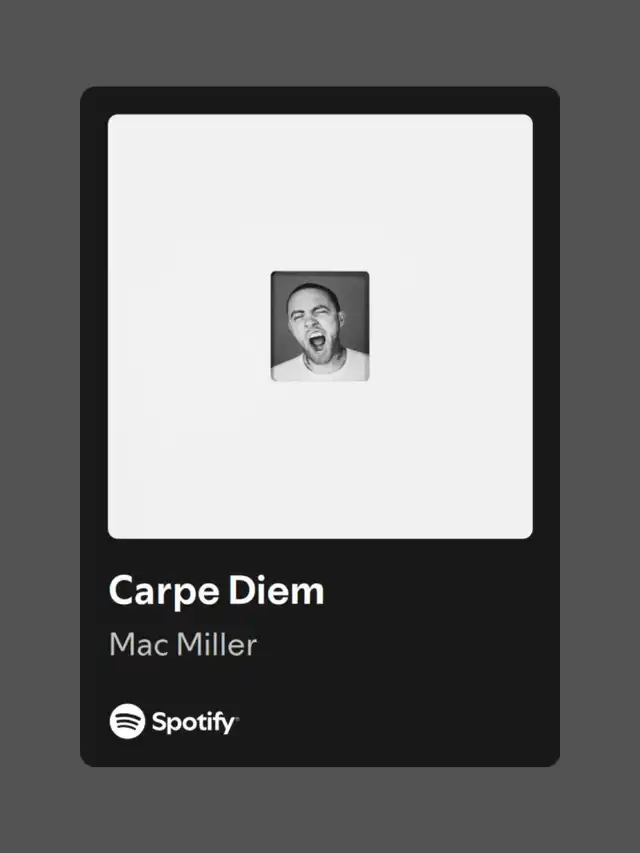This screenshot has height=853, width=640.
Task: Click the small portrait photo on album cover
Action: coord(320,326)
